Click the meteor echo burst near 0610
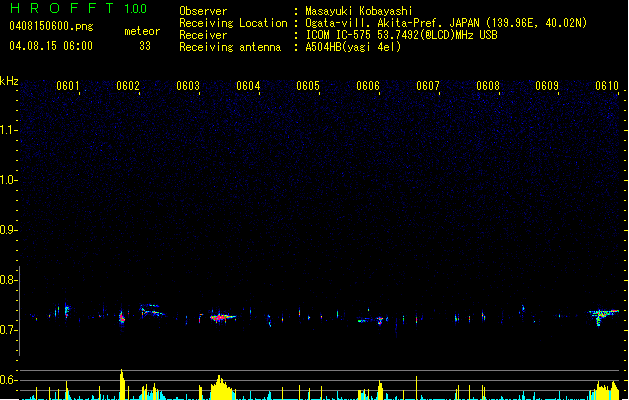The width and height of the screenshot is (629, 400). pyautogui.click(x=603, y=316)
